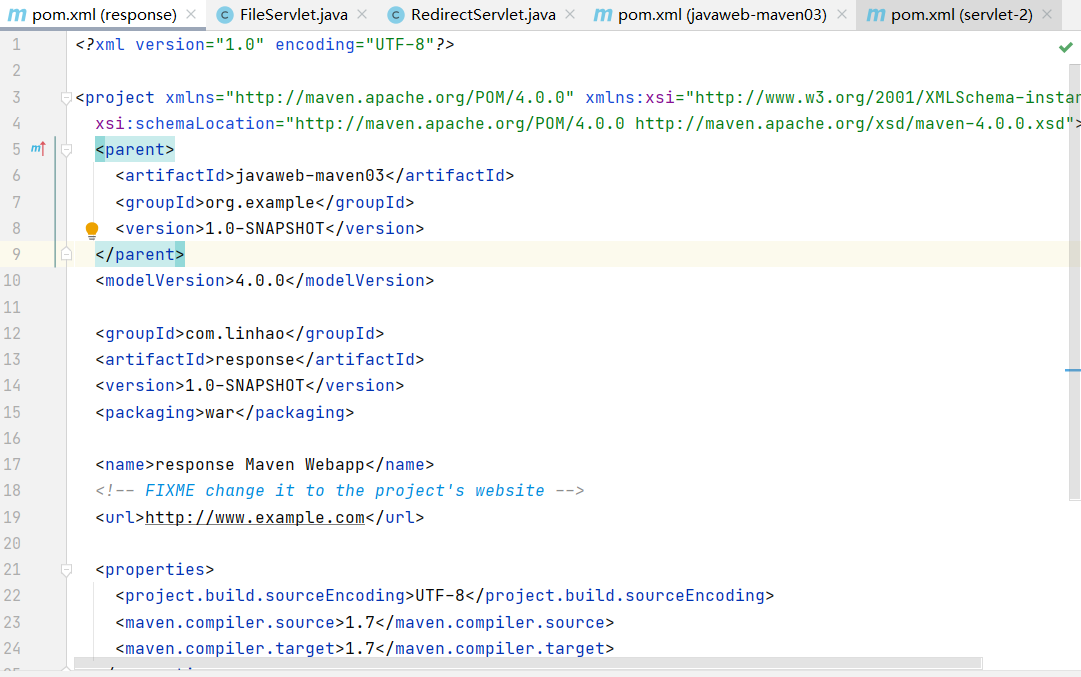Click the http://www.example.com URL link
The image size is (1081, 677).
point(255,518)
